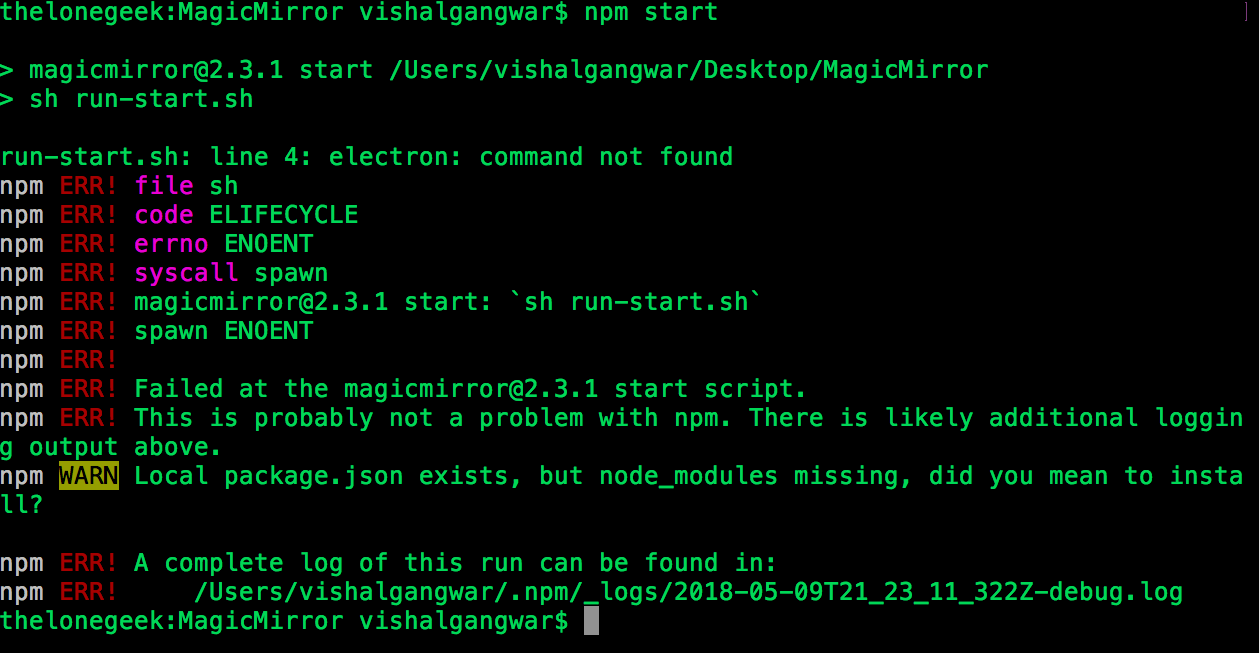Click the last prompt 'thelonegeek:MagicMirror'
Screen dimensions: 1260x653
pyautogui.click(x=172, y=621)
